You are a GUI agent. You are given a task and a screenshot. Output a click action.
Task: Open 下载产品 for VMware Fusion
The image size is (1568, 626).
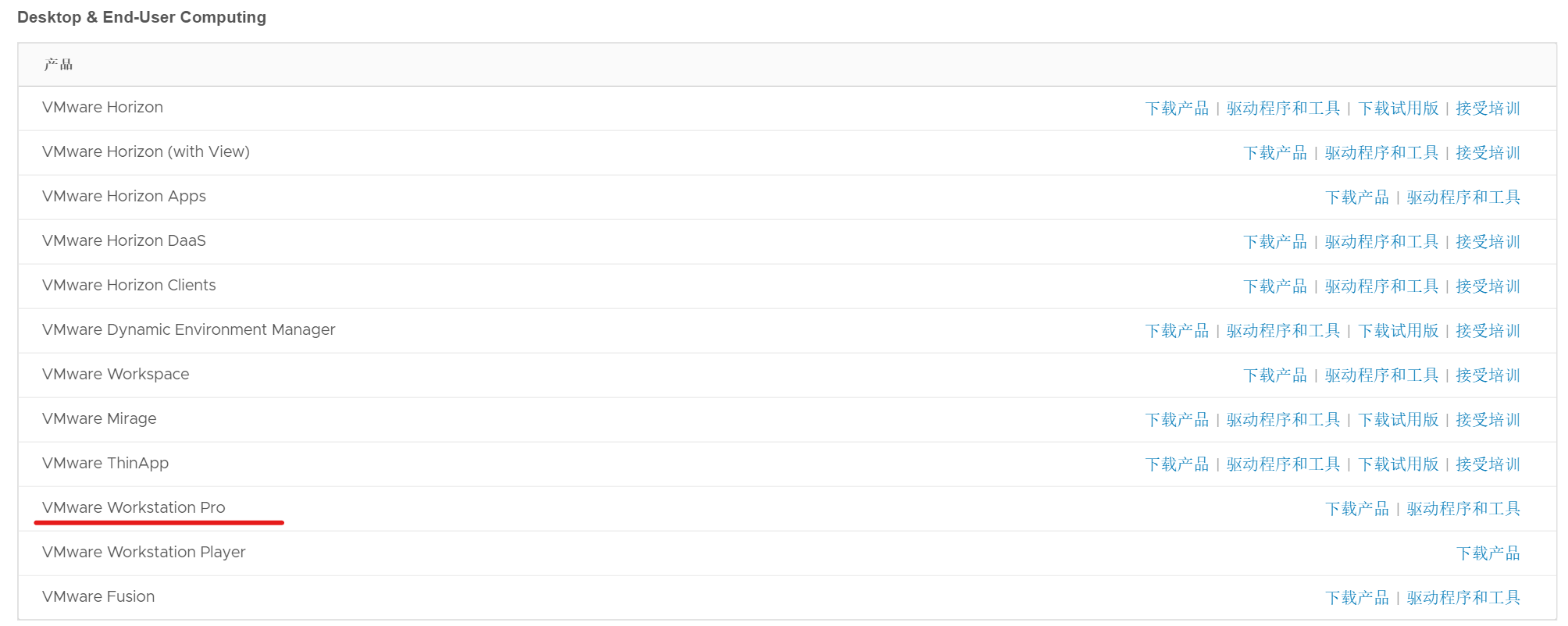1358,596
